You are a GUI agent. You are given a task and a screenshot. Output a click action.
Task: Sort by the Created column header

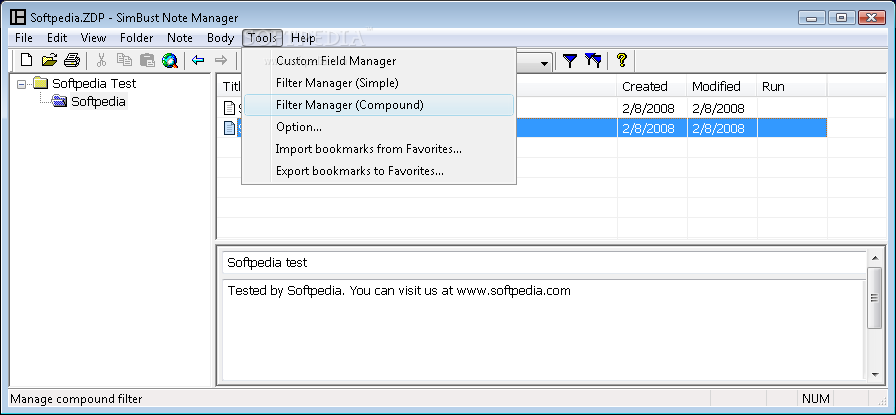point(652,86)
